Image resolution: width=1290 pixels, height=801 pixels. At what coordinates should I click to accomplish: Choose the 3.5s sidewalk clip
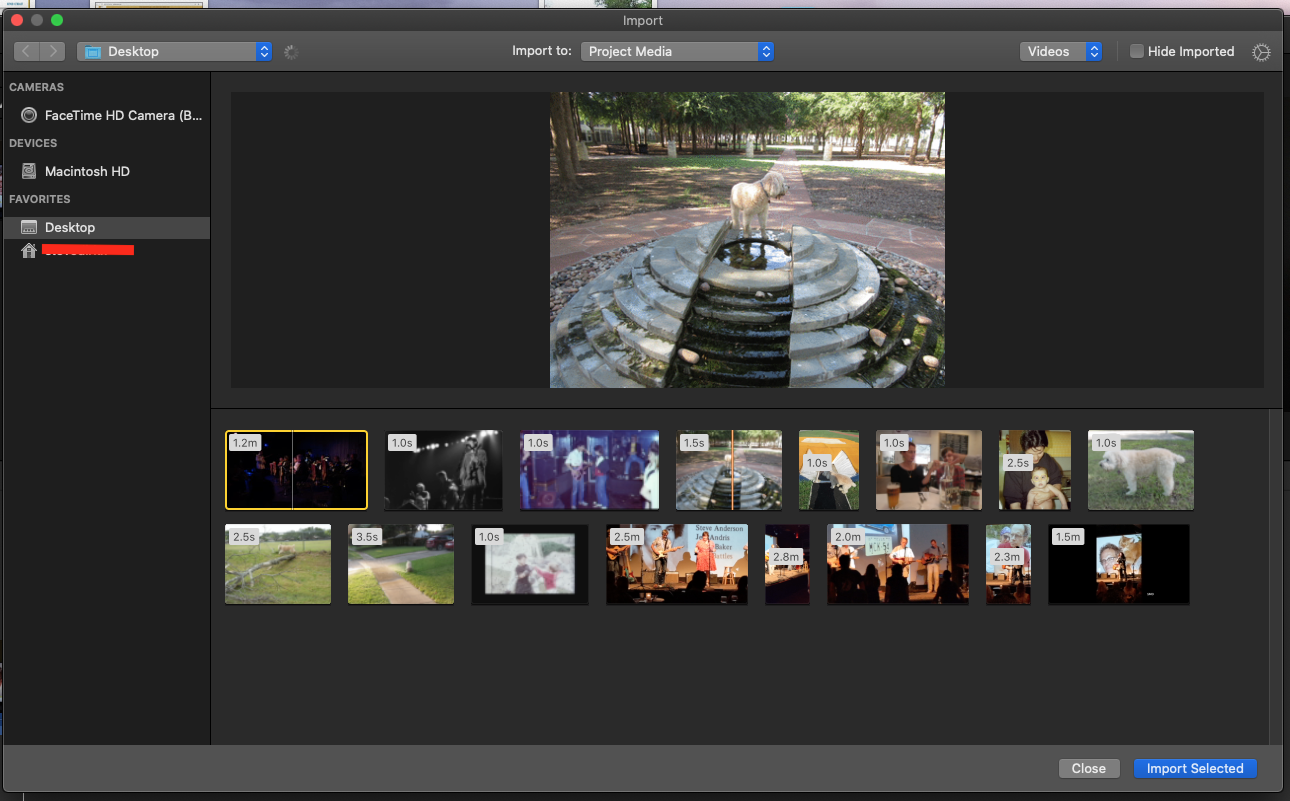[x=400, y=564]
